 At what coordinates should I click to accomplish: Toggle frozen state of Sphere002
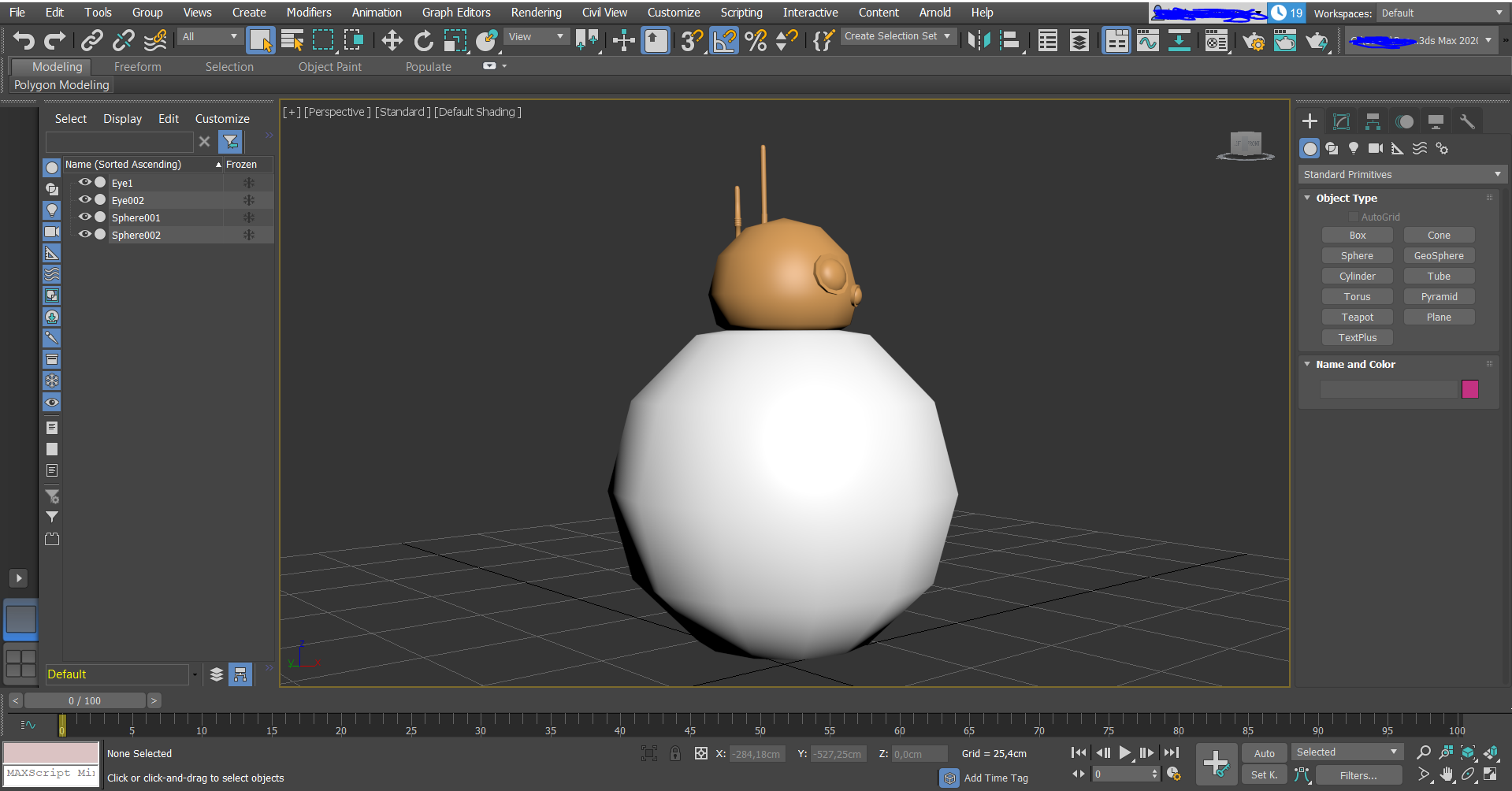click(x=248, y=235)
